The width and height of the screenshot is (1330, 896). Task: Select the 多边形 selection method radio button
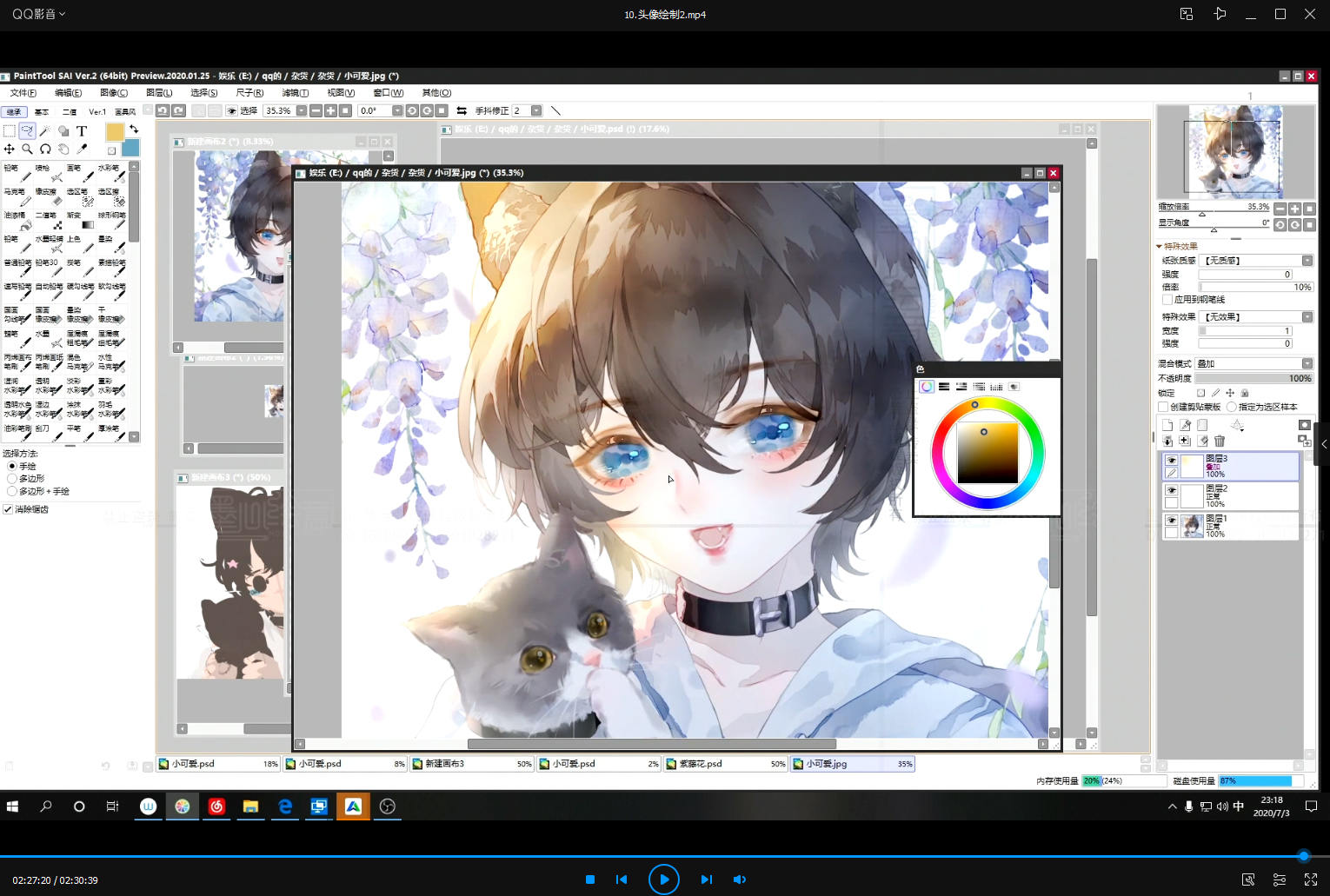pyautogui.click(x=12, y=479)
